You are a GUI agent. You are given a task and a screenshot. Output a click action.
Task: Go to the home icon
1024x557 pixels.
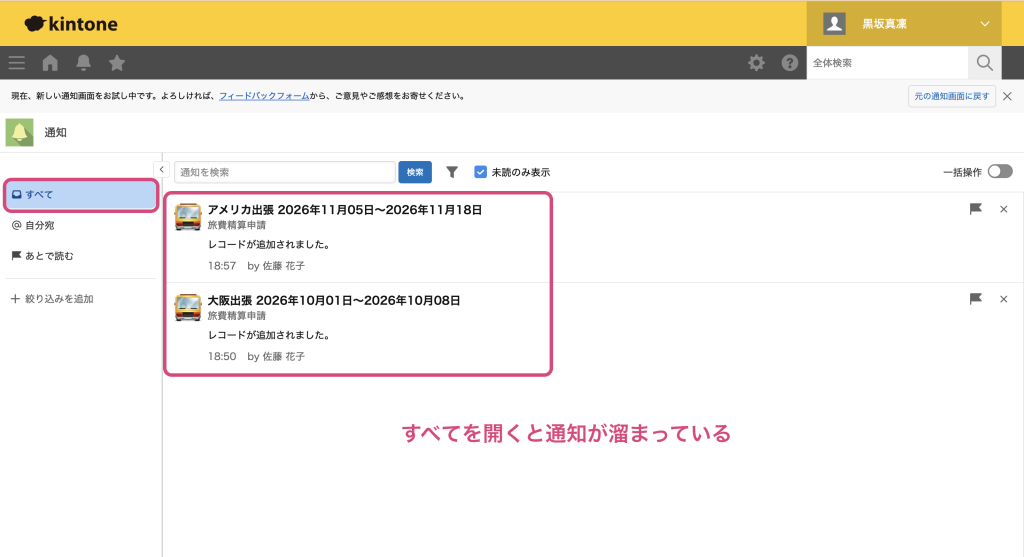pos(50,63)
